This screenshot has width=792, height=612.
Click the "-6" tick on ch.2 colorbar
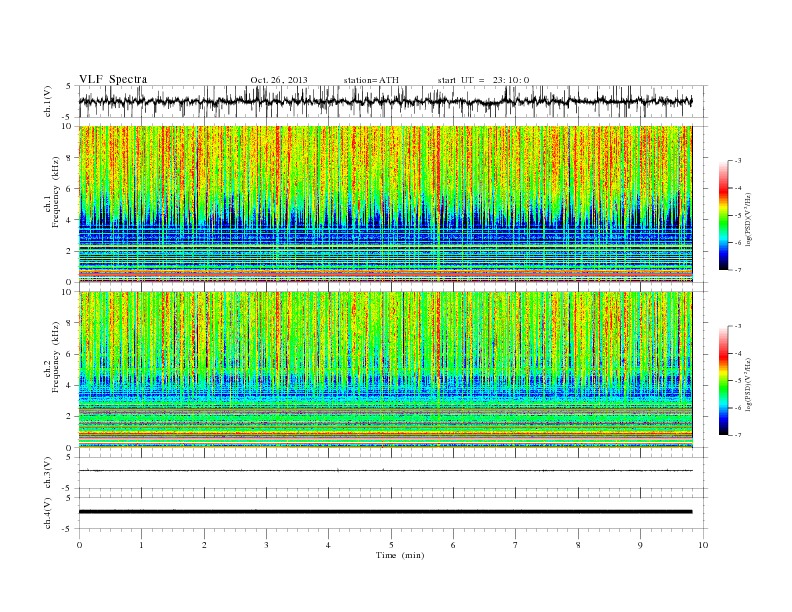[738, 408]
